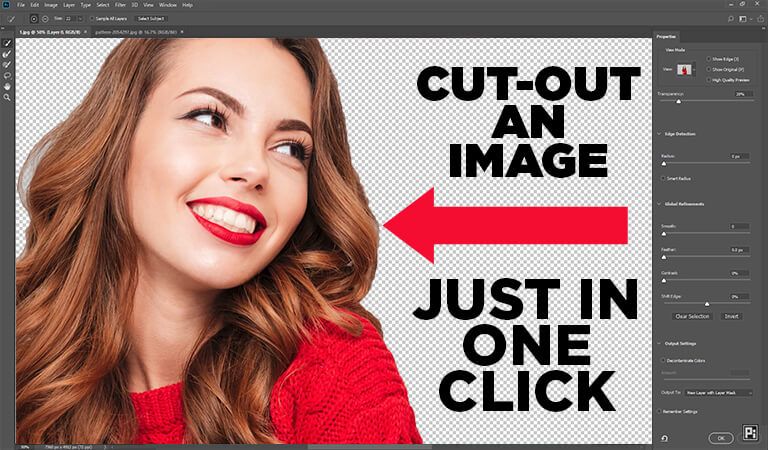
Task: Open the Image menu
Action: coord(51,5)
